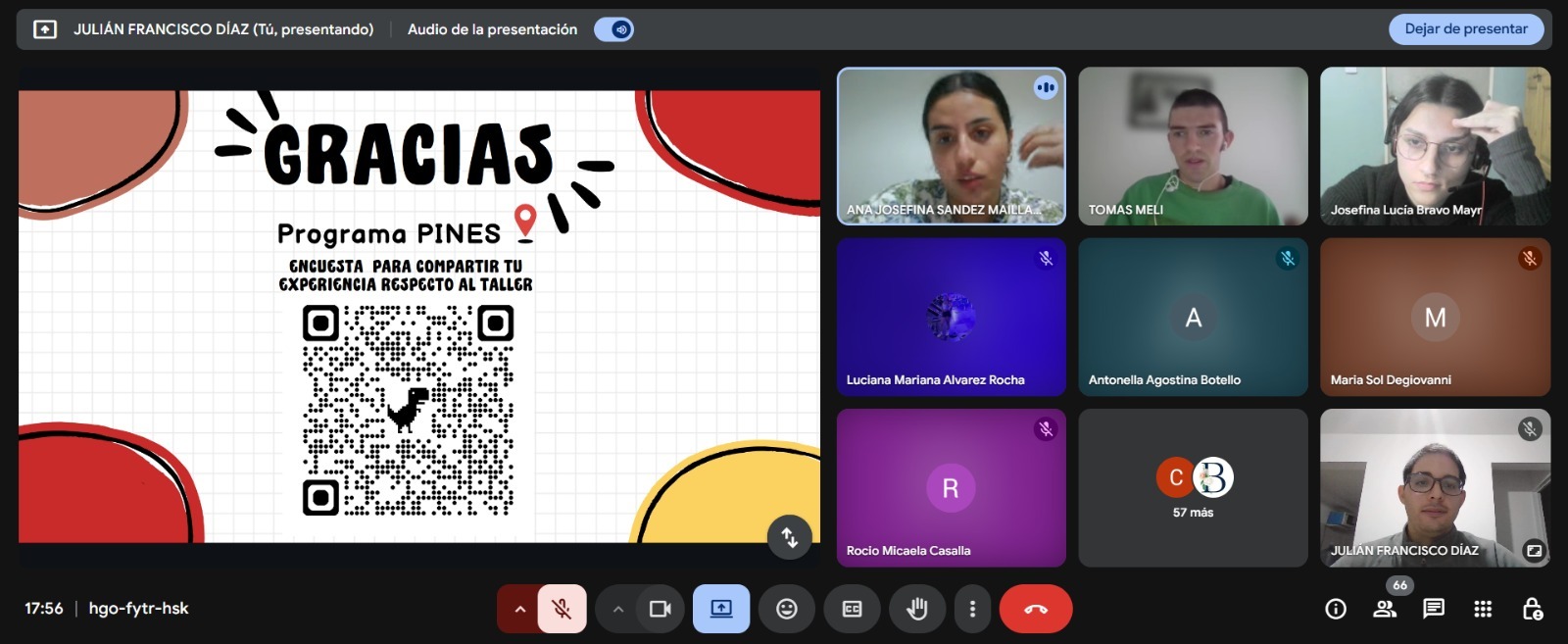Click the screen share presenting icon
Viewport: 1568px width, 644px height.
click(721, 609)
